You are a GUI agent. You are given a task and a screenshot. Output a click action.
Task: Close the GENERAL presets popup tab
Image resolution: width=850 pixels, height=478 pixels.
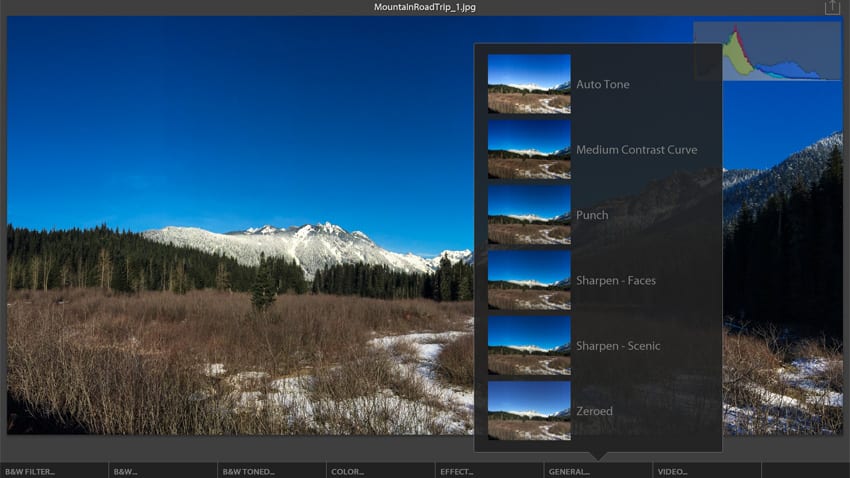[598, 471]
